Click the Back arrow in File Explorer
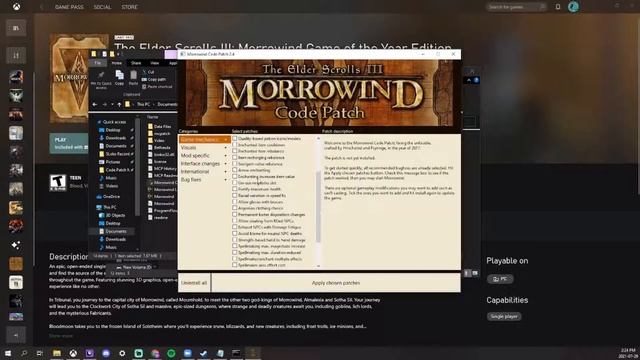 (95, 104)
